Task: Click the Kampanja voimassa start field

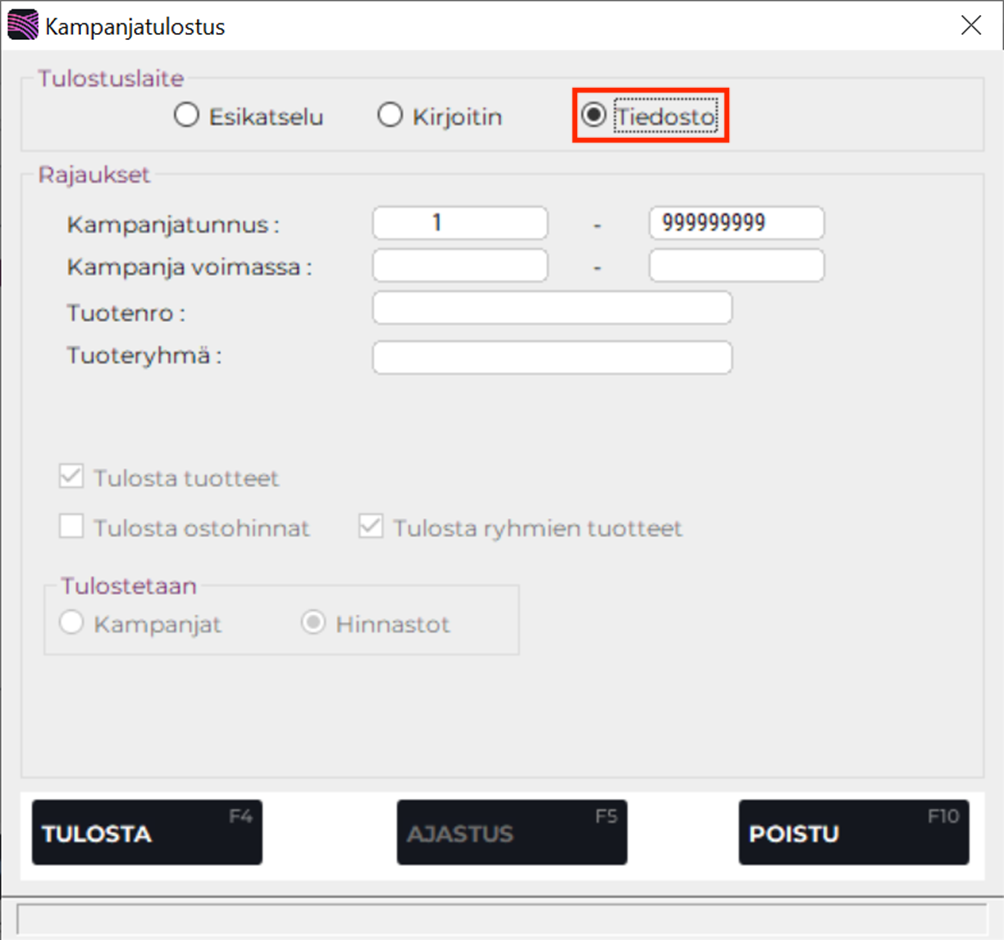Action: pyautogui.click(x=459, y=265)
